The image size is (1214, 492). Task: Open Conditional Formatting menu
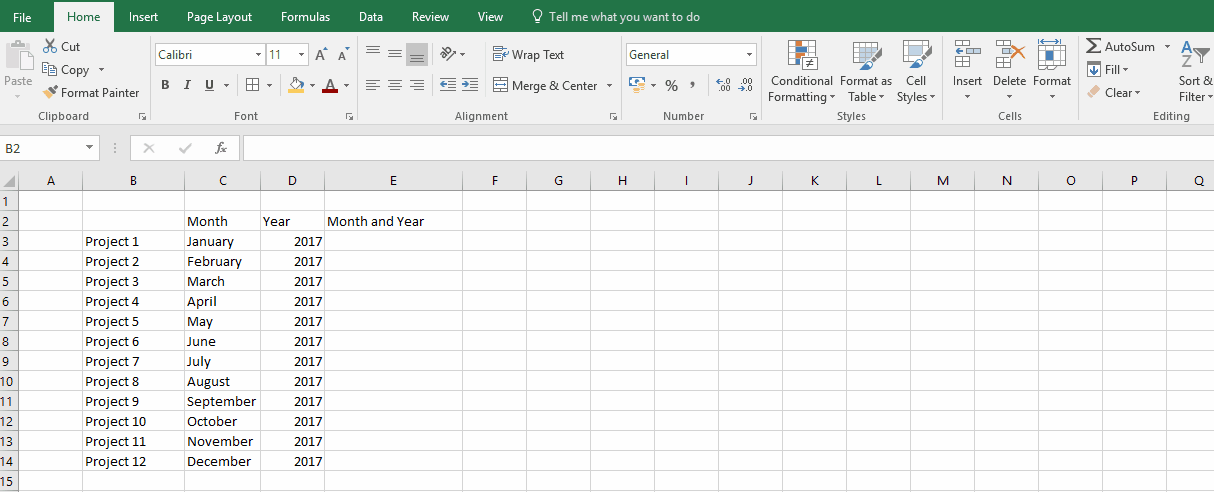[801, 72]
